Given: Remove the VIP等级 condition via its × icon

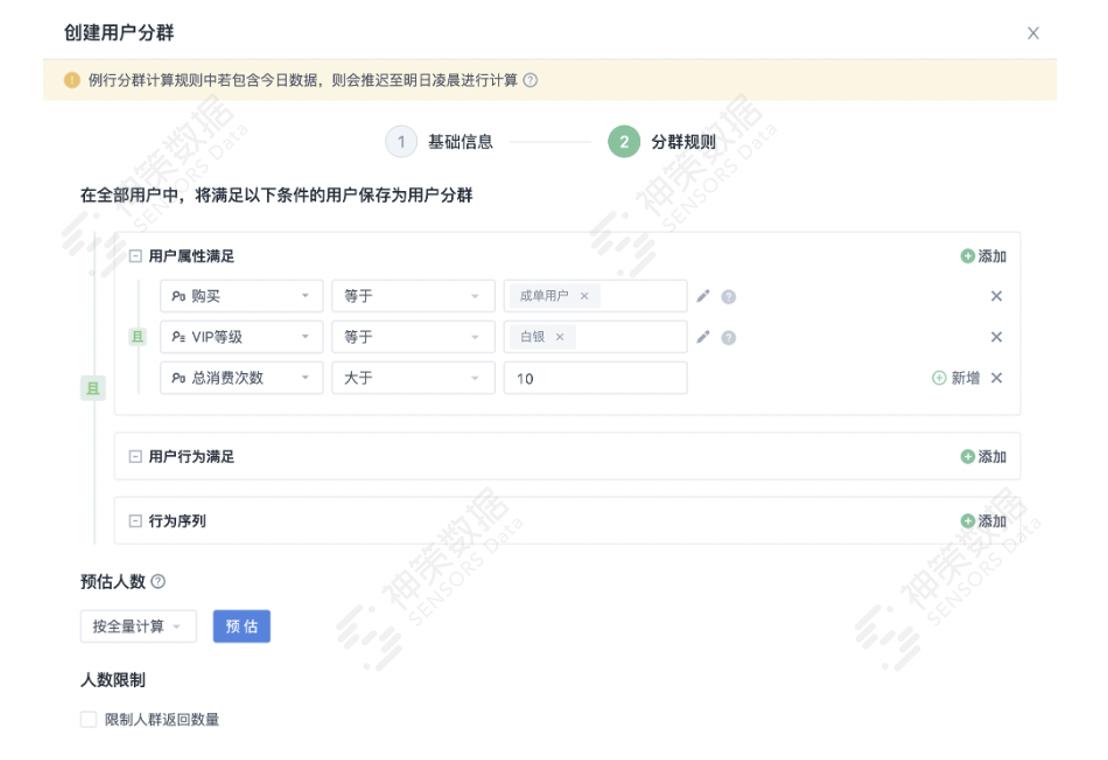Looking at the screenshot, I should tap(996, 335).
